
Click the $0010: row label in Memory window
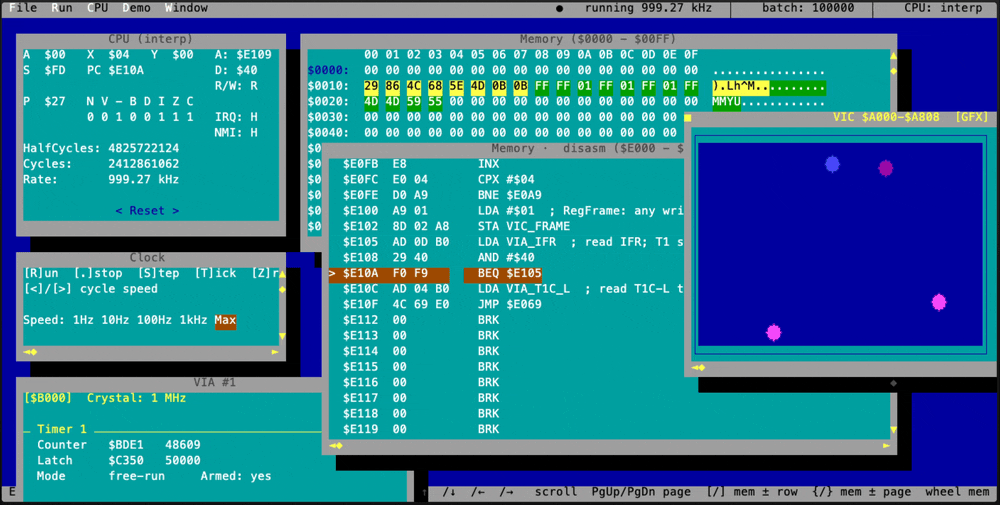[x=328, y=86]
